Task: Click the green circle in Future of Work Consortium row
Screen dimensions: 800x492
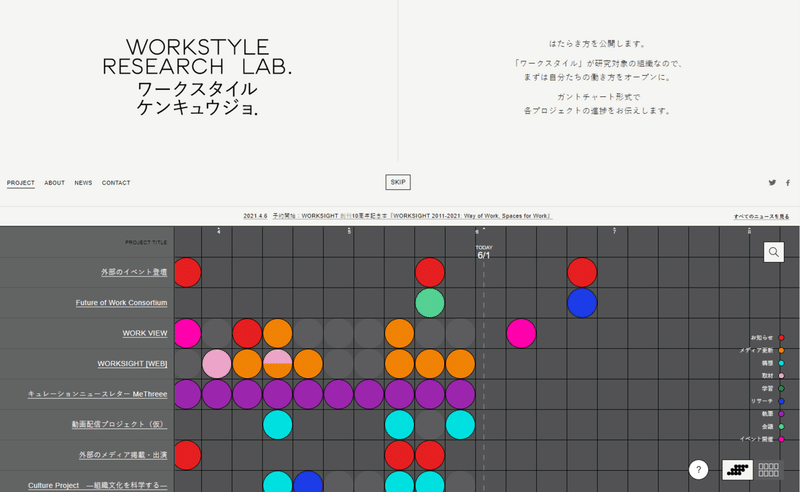Action: [430, 303]
